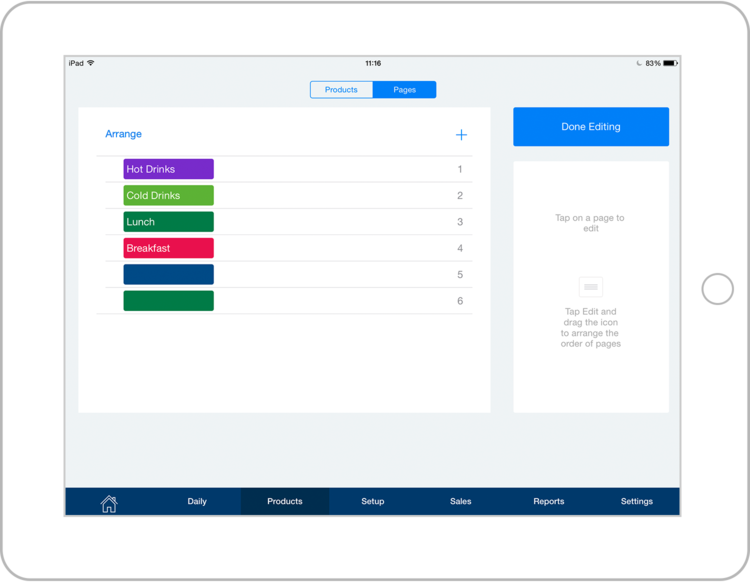
Task: Tap the plus icon to add page
Action: click(x=461, y=135)
